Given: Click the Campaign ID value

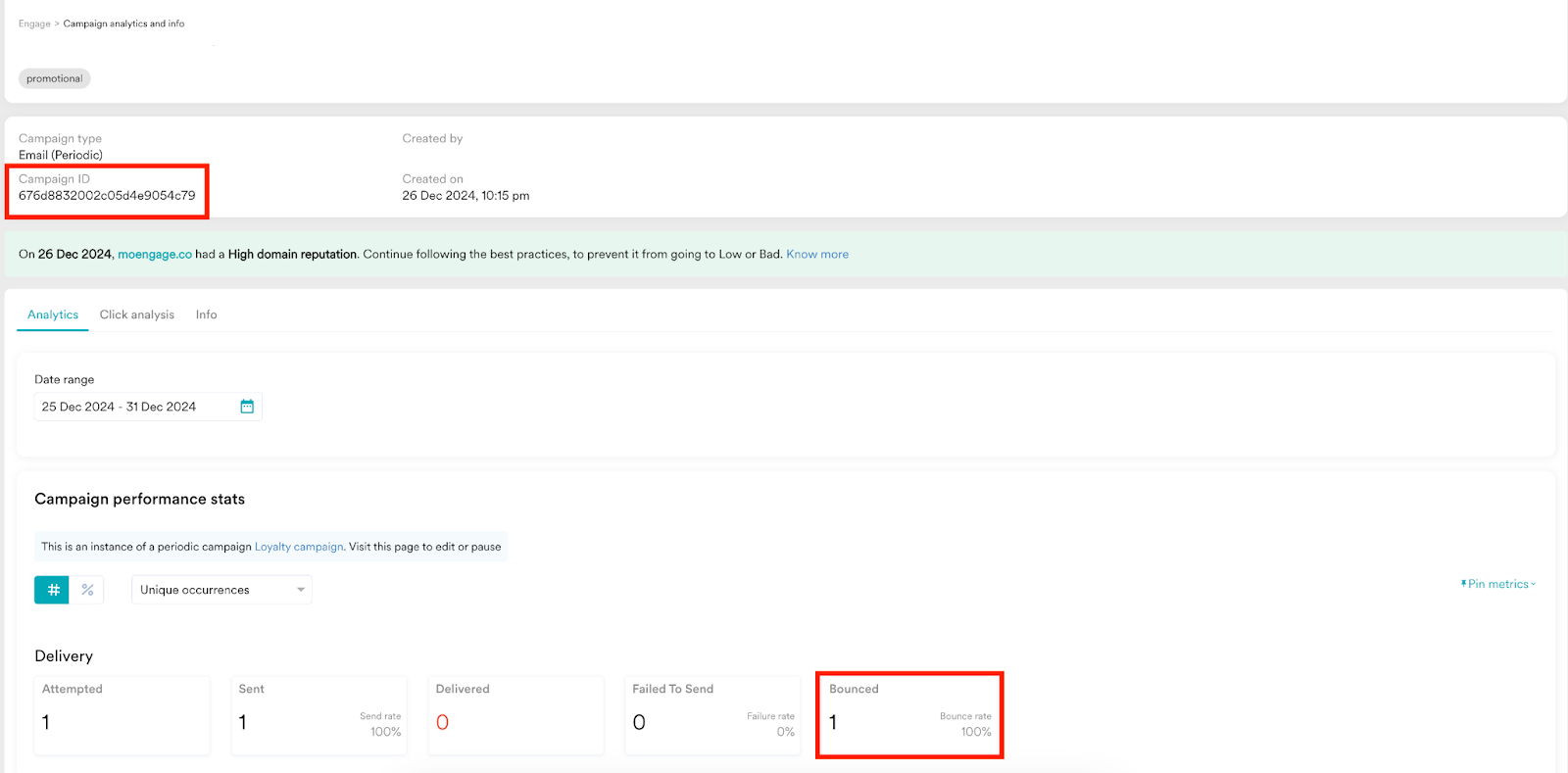Looking at the screenshot, I should pyautogui.click(x=107, y=196).
